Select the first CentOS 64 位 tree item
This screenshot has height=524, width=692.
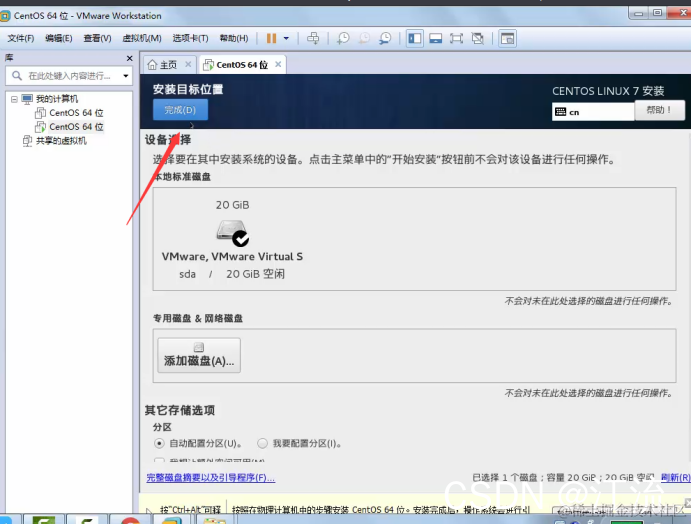point(76,113)
